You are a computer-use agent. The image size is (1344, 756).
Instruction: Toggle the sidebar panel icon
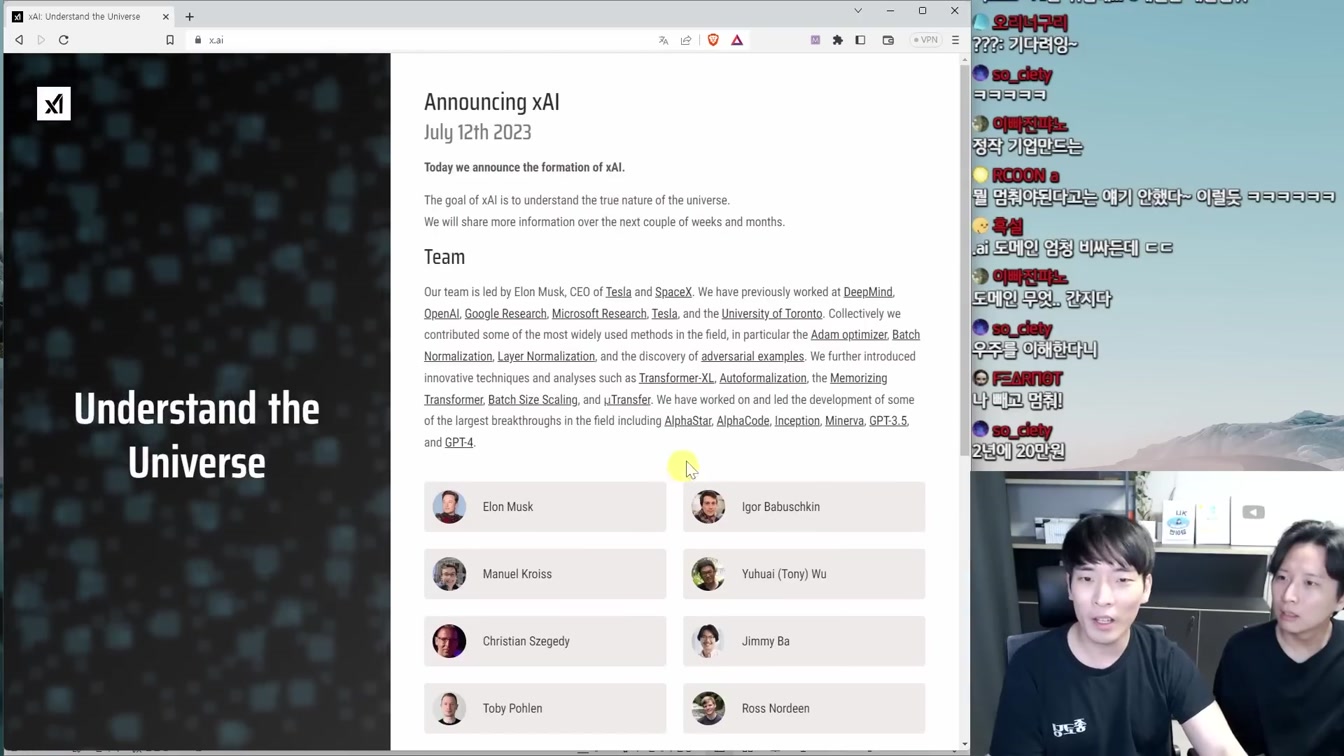(x=860, y=40)
